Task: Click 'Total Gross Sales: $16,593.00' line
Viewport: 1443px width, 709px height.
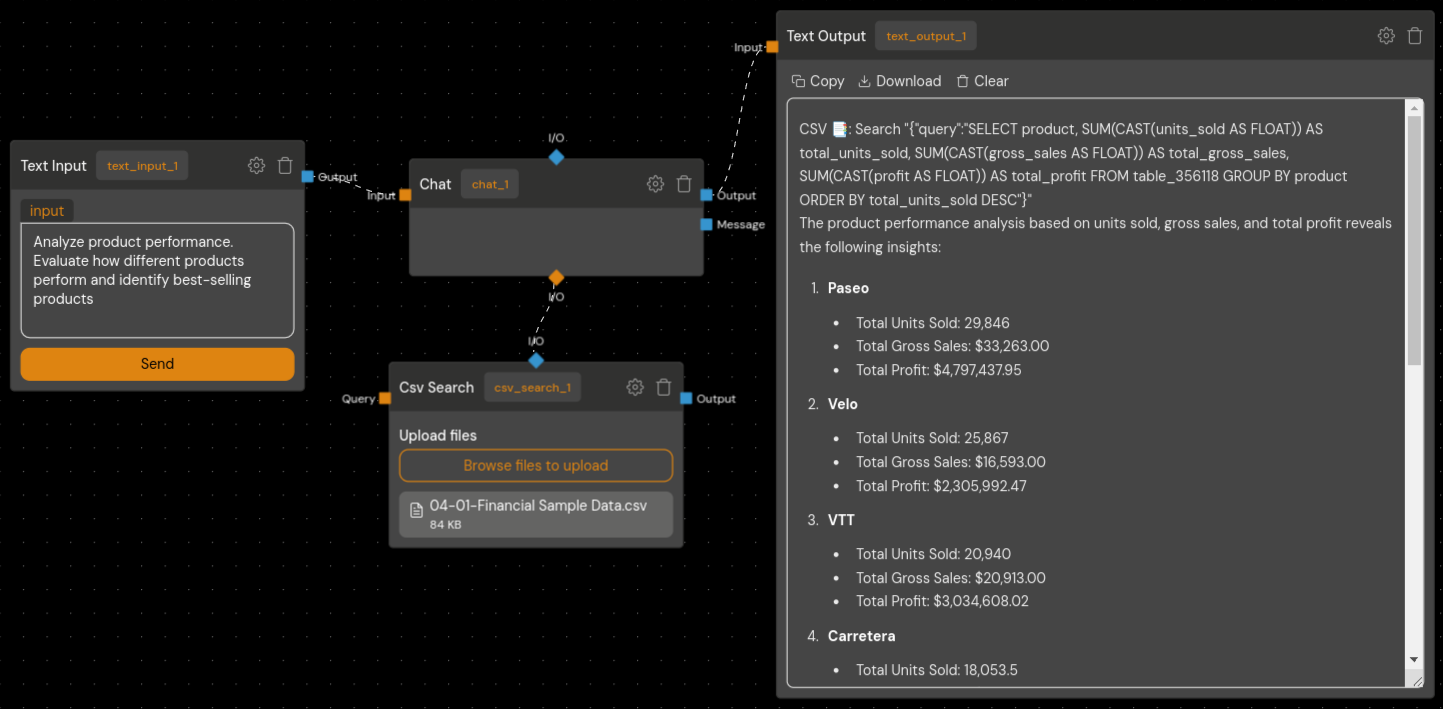Action: point(951,462)
